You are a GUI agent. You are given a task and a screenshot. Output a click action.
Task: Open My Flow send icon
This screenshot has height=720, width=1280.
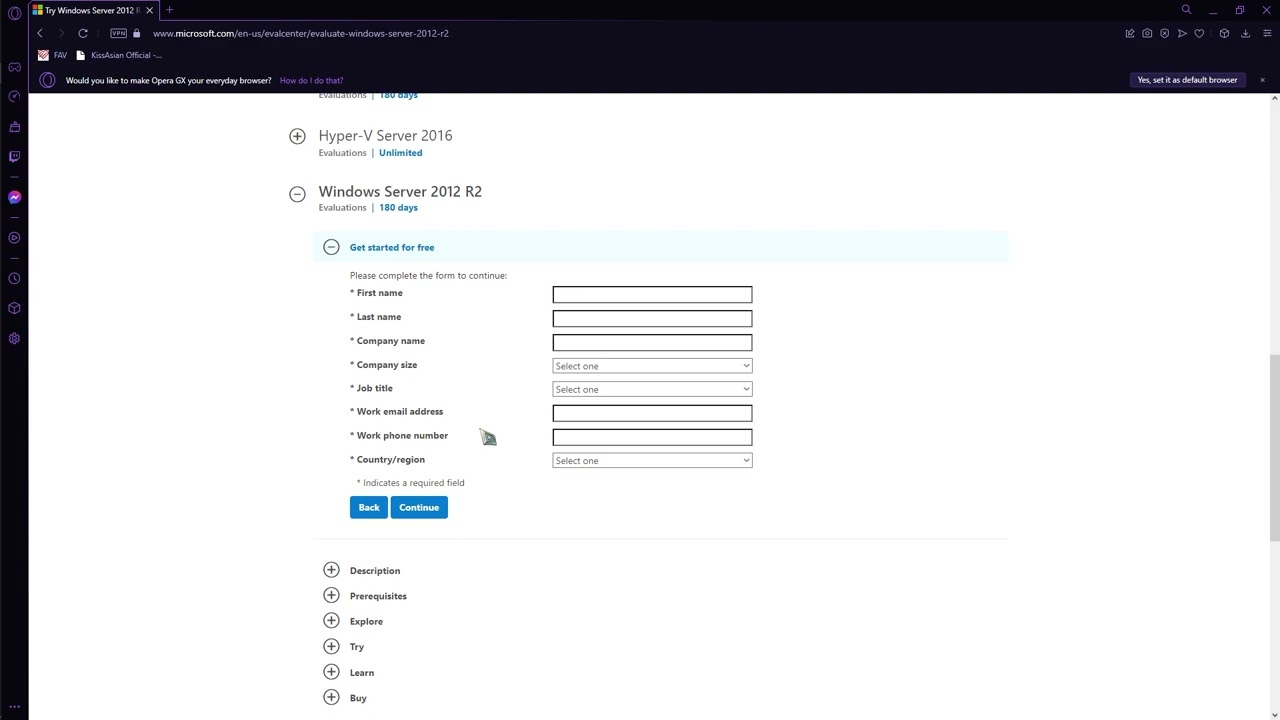click(1182, 33)
